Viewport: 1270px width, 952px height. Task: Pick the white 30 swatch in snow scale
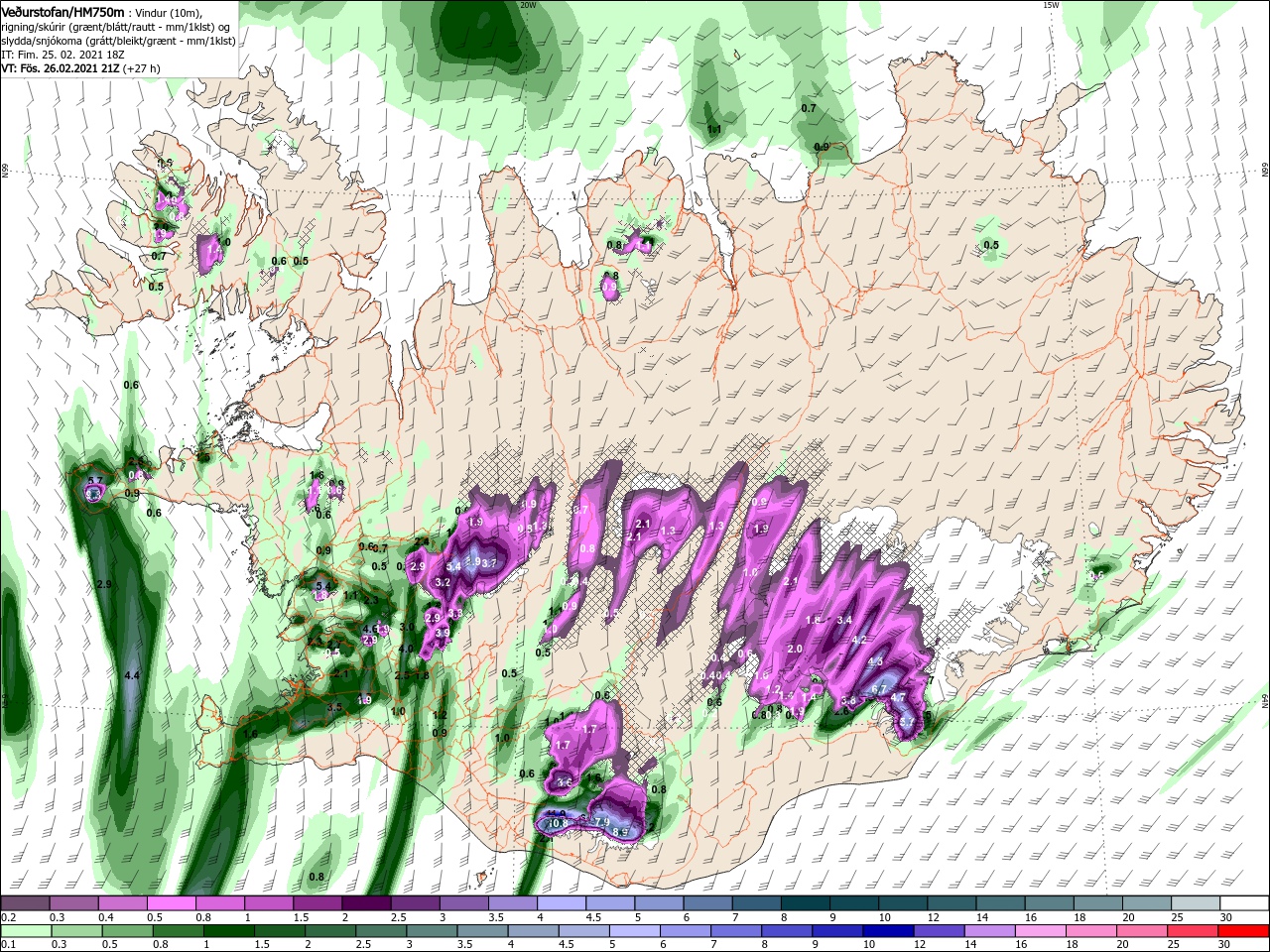[x=1244, y=903]
